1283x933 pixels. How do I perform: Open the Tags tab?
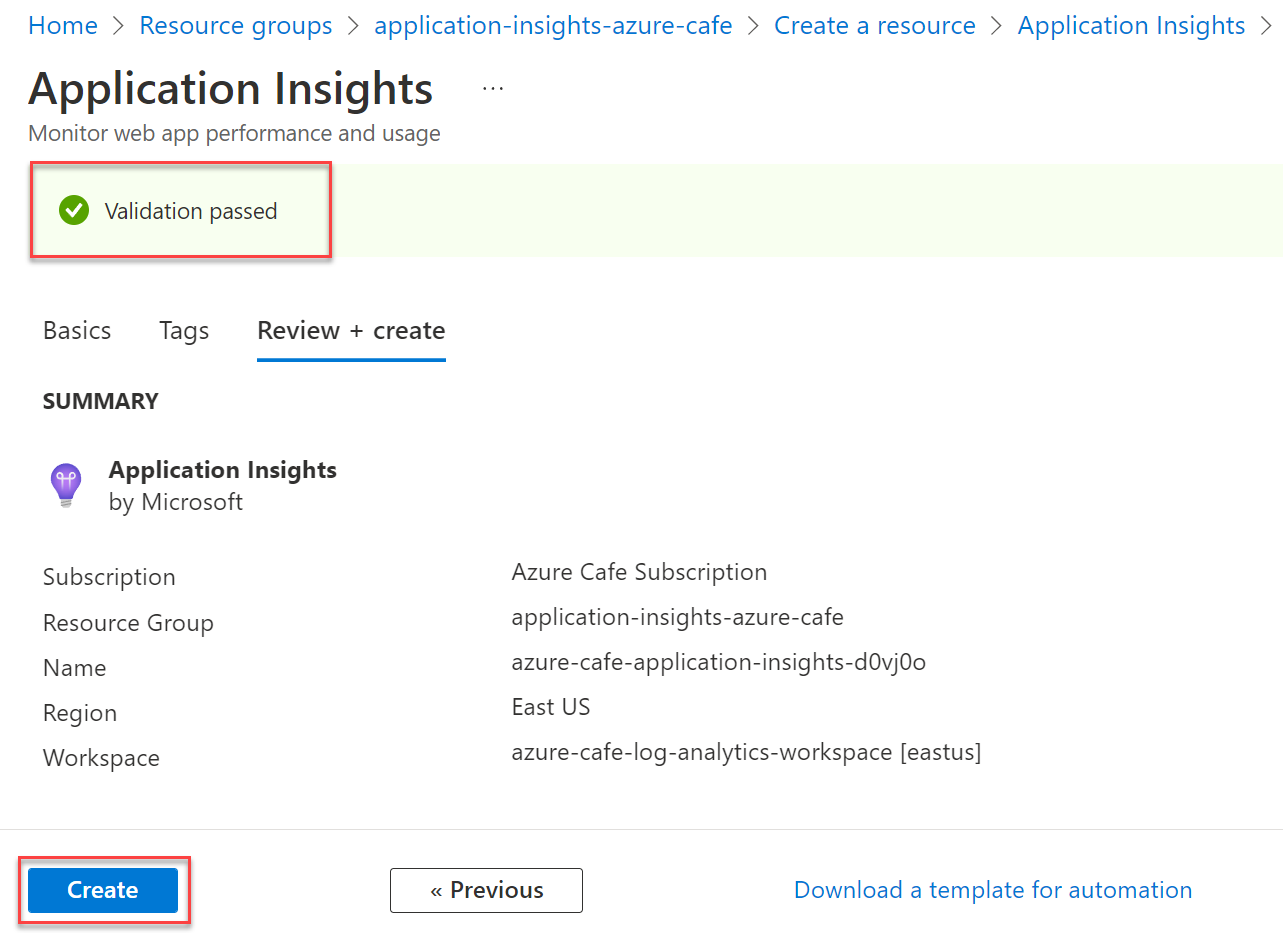(184, 331)
